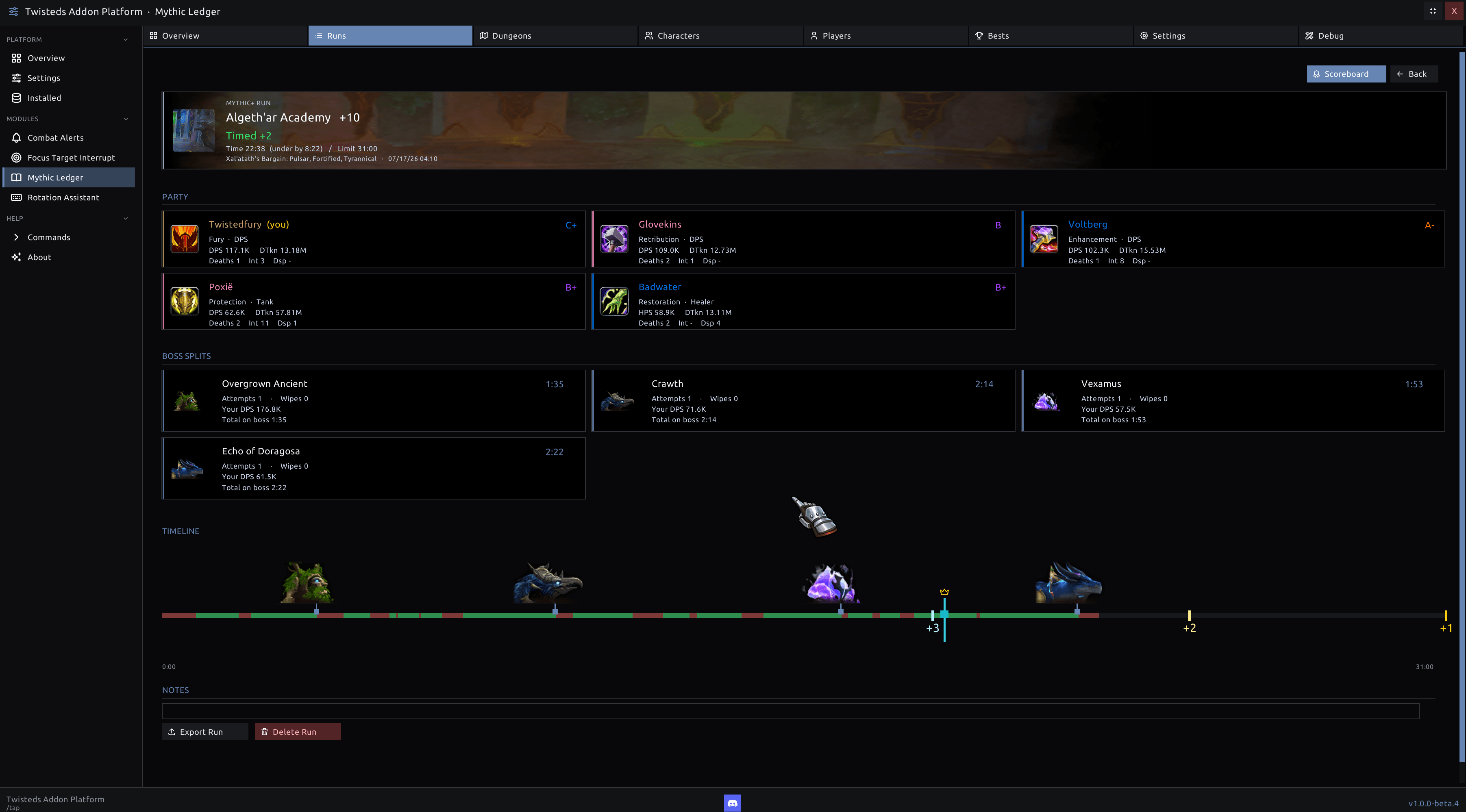Open the About page in sidebar
The image size is (1466, 812).
[68, 257]
